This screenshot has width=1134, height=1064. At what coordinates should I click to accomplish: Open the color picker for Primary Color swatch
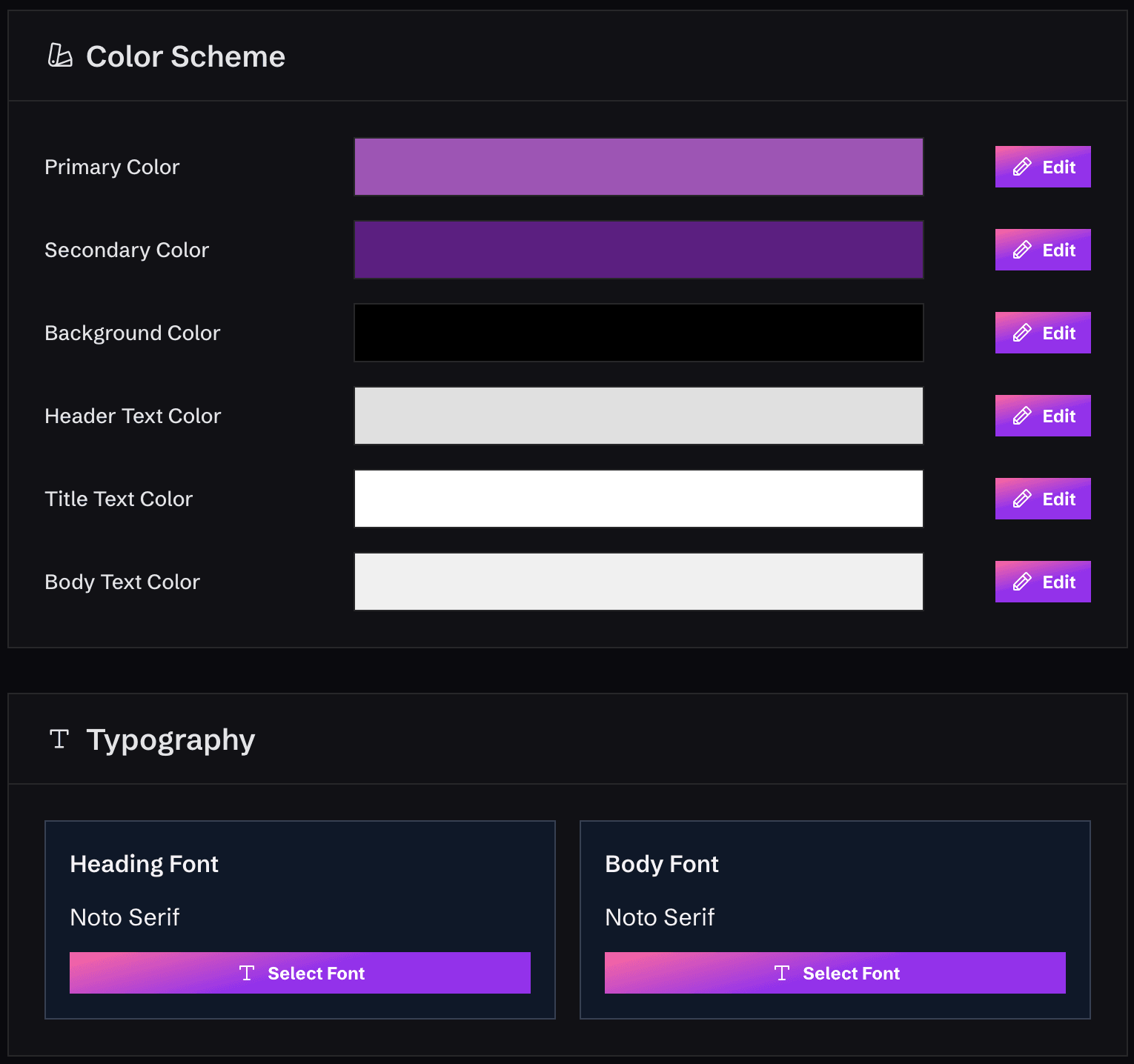[638, 167]
